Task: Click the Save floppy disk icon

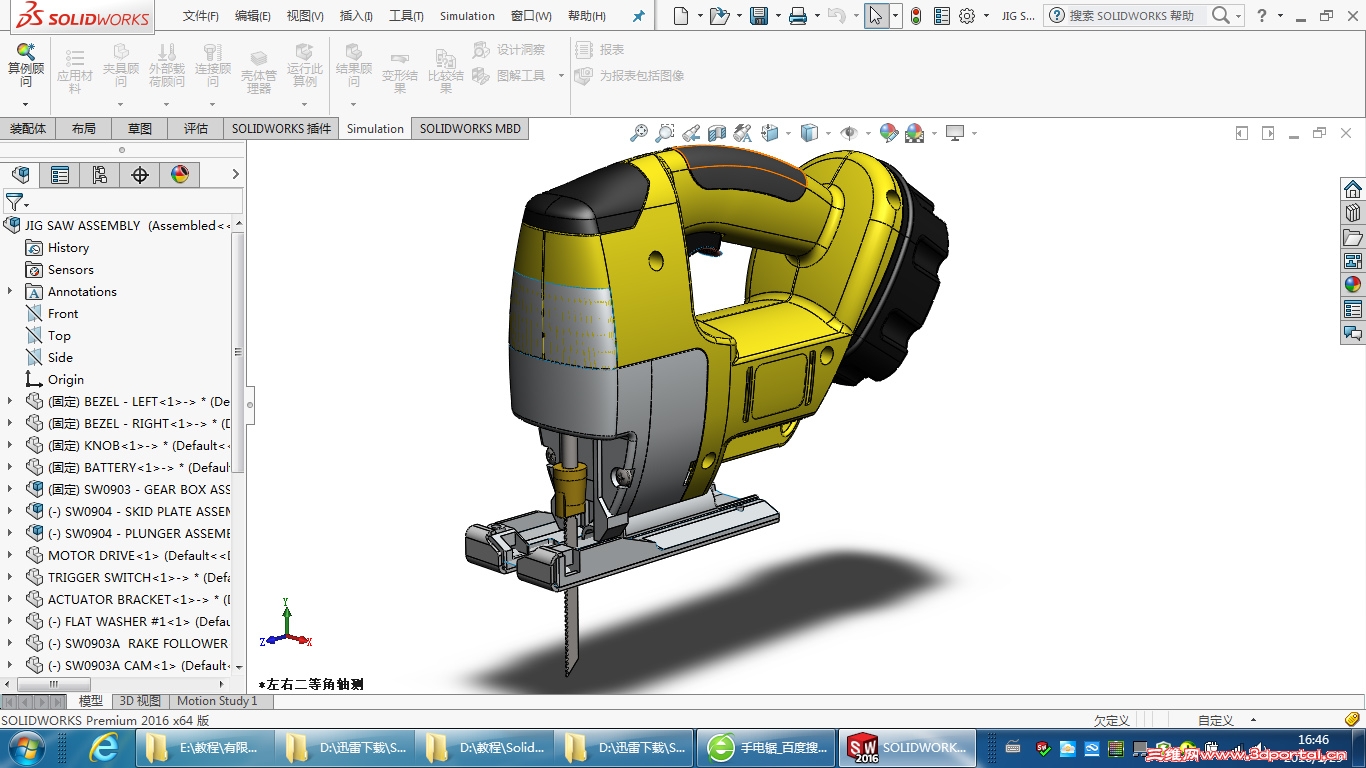Action: [x=759, y=16]
